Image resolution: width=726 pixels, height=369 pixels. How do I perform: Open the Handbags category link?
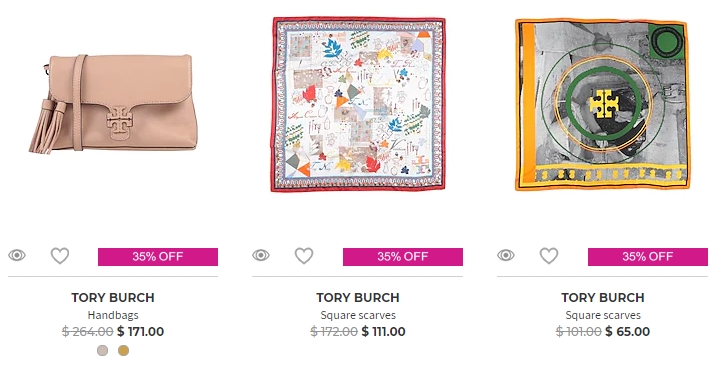pyautogui.click(x=113, y=315)
